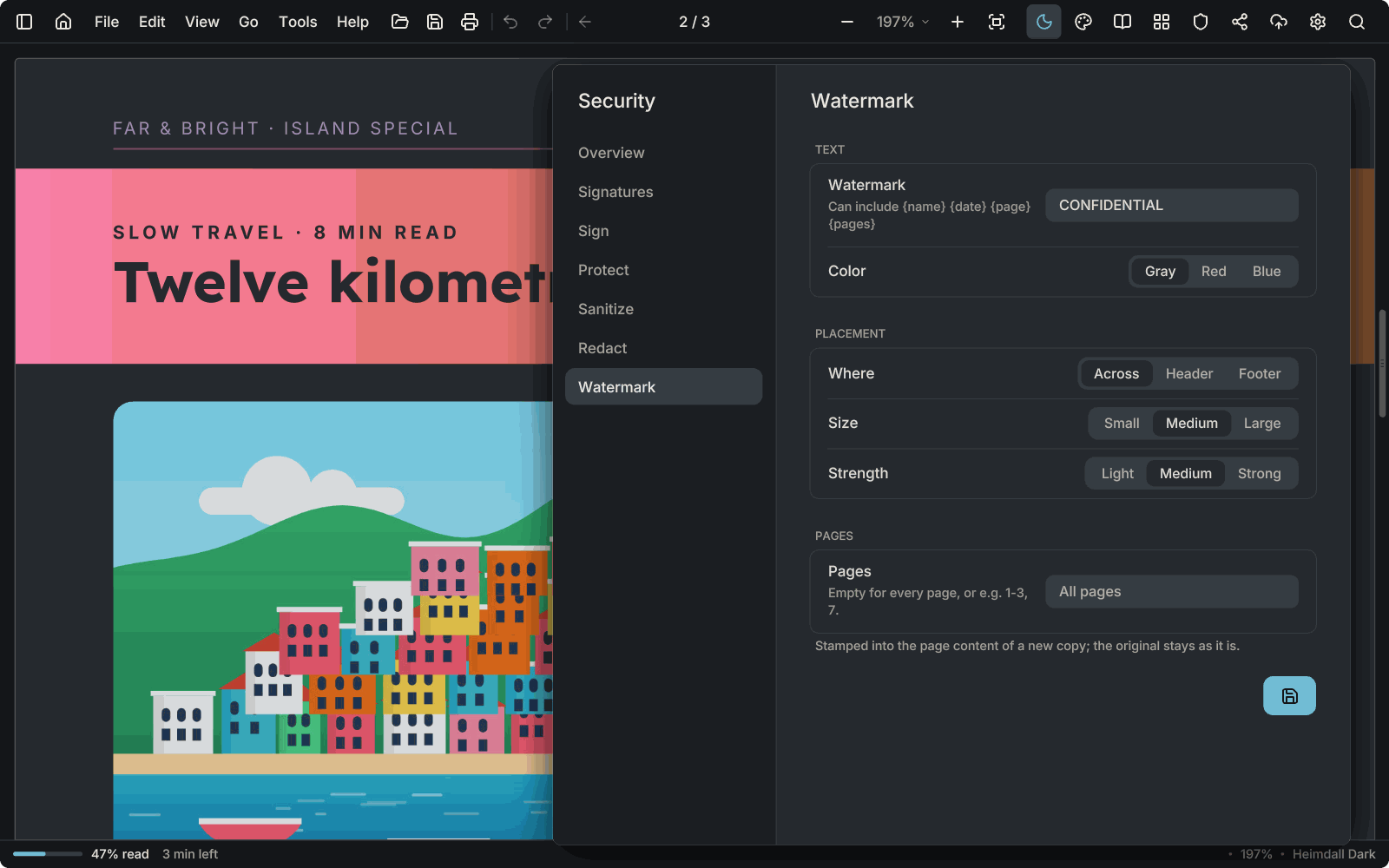Click the Share icon

pos(1240,22)
